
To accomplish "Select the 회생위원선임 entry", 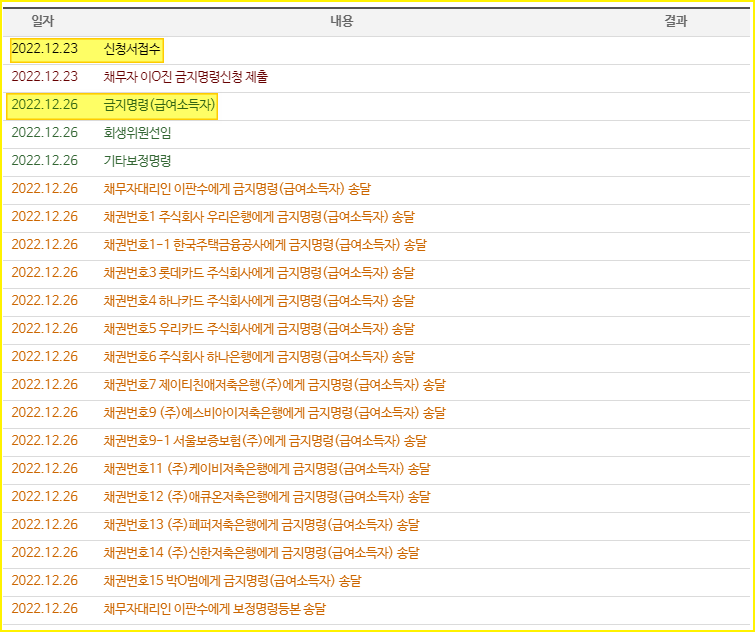I will pyautogui.click(x=137, y=133).
